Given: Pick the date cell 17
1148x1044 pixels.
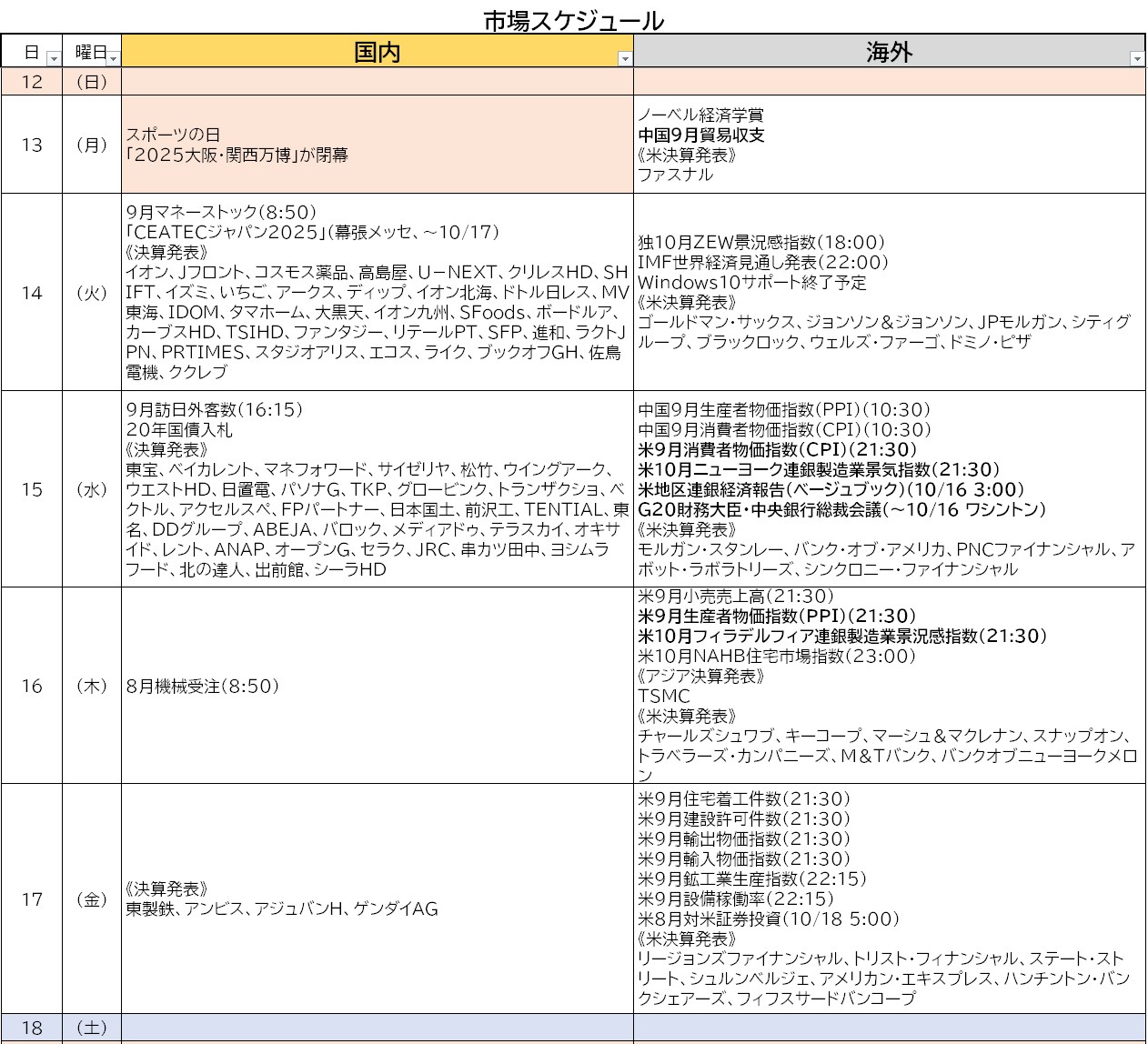Looking at the screenshot, I should tap(32, 898).
